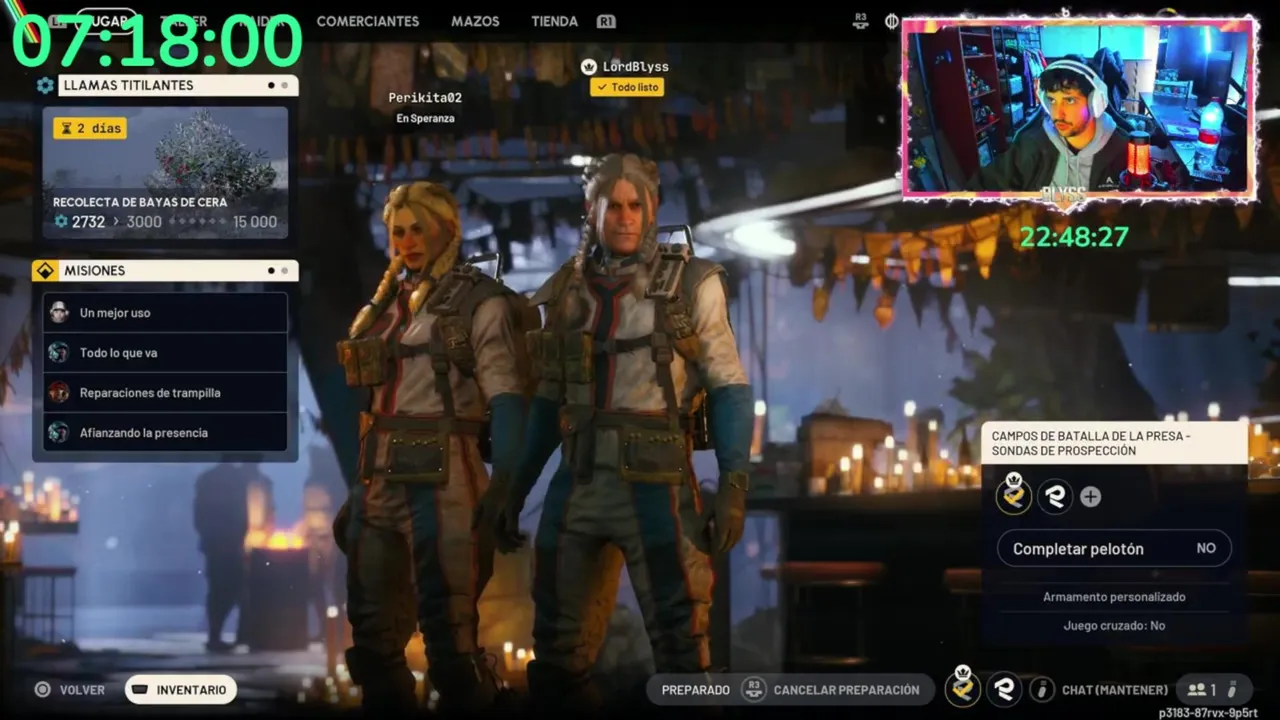Click the '2 días' hourglass timer badge
This screenshot has width=1280, height=720.
coord(90,128)
